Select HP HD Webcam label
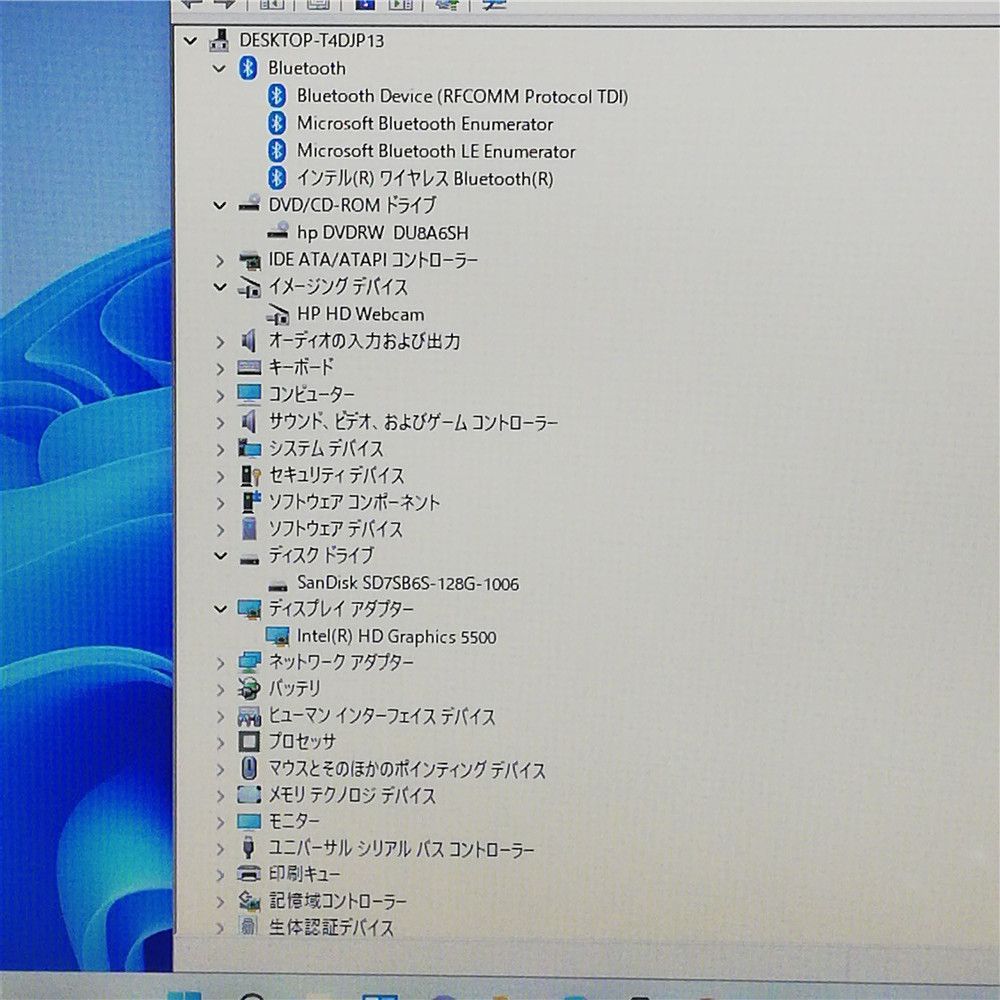The width and height of the screenshot is (1000, 1000). (x=360, y=314)
